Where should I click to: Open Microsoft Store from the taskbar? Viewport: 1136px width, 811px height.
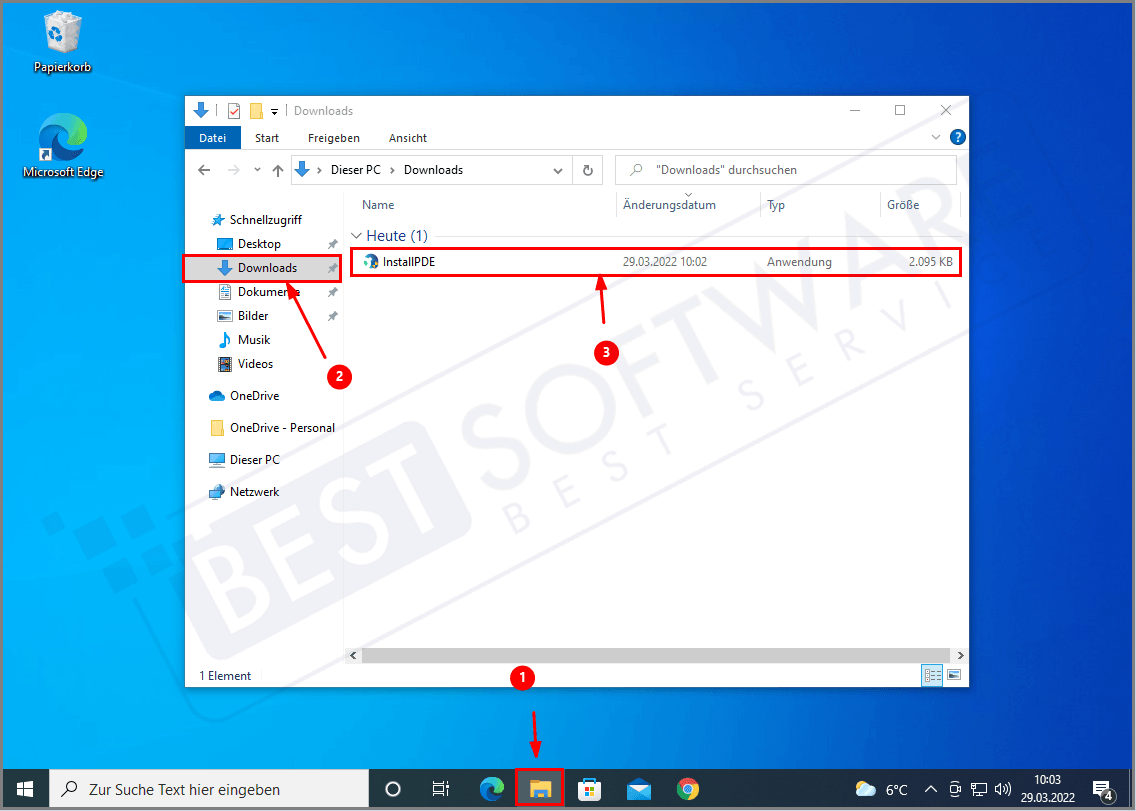(589, 788)
